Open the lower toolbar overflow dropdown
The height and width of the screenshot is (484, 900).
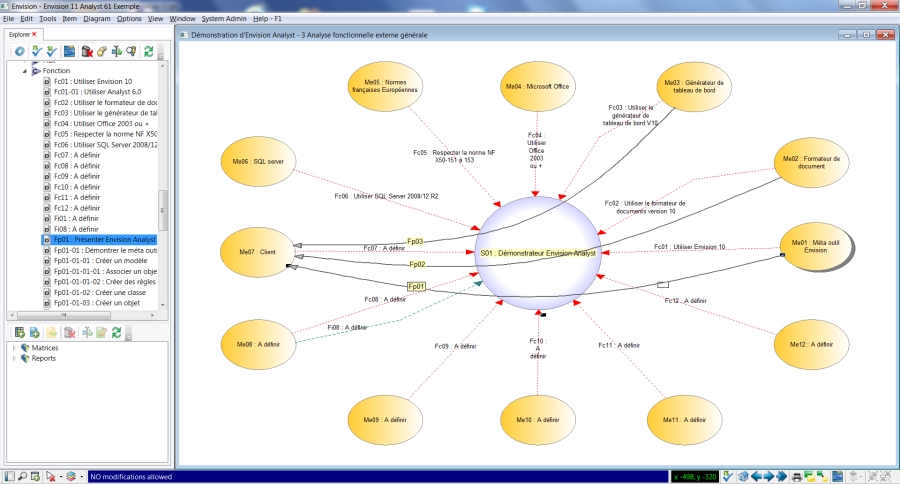[129, 334]
